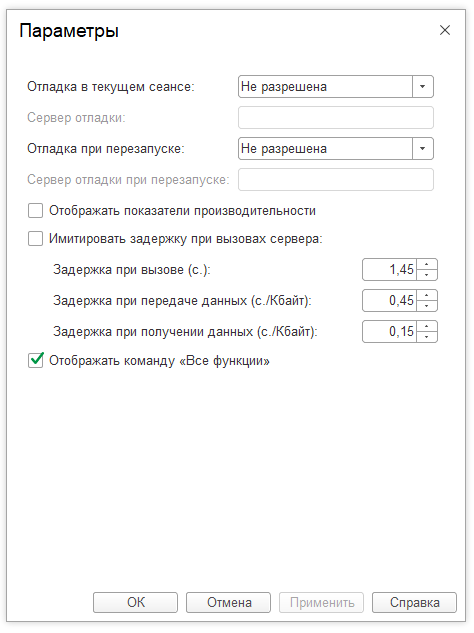The height and width of the screenshot is (633, 474).
Task: Open help with the Справка button
Action: pyautogui.click(x=414, y=602)
